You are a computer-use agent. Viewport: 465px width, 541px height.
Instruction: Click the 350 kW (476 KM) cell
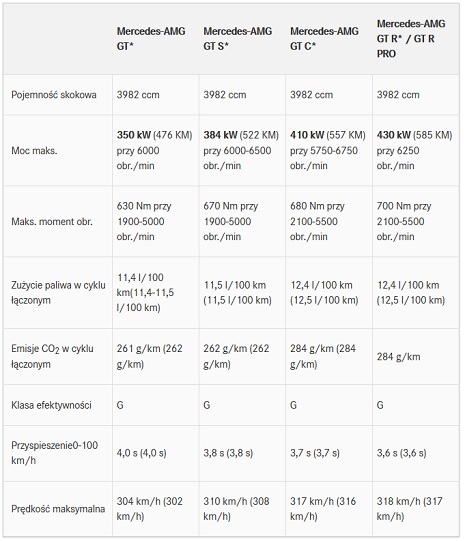154,150
